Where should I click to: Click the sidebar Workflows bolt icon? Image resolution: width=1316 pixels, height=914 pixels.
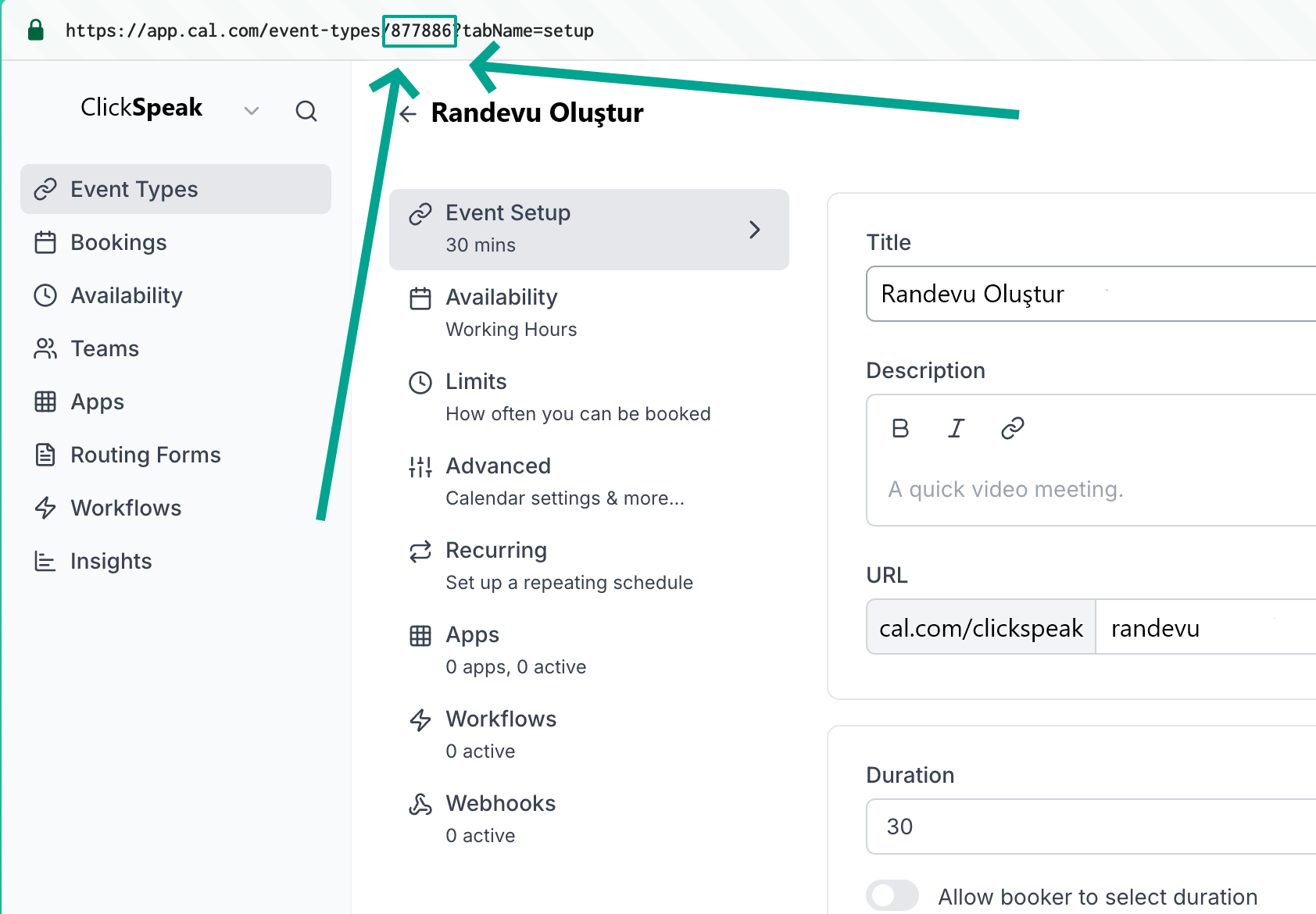45,508
